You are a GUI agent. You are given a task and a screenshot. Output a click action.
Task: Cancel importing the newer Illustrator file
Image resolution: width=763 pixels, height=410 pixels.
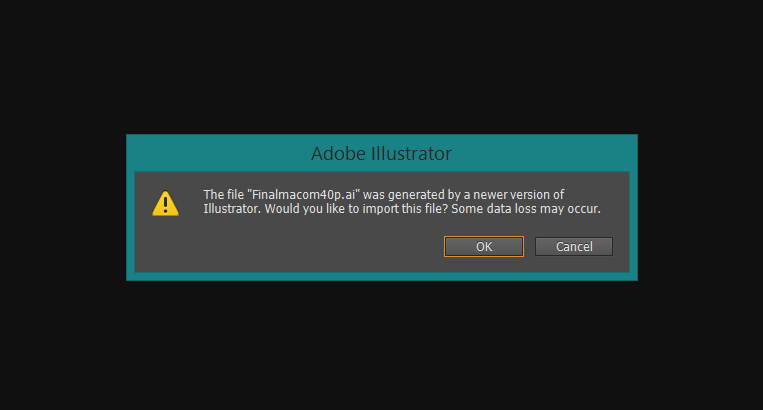pos(573,246)
